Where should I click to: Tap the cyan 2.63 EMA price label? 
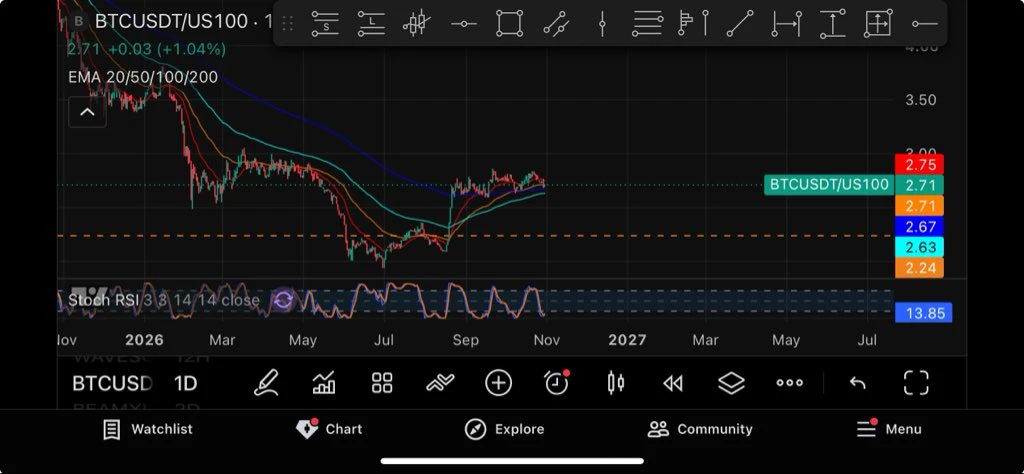[x=919, y=247]
